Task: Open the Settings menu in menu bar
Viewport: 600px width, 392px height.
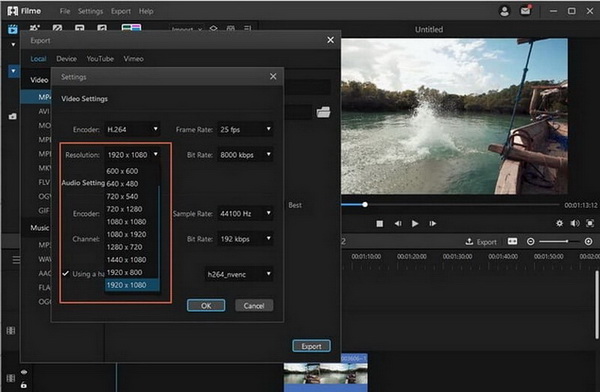Action: coord(90,11)
